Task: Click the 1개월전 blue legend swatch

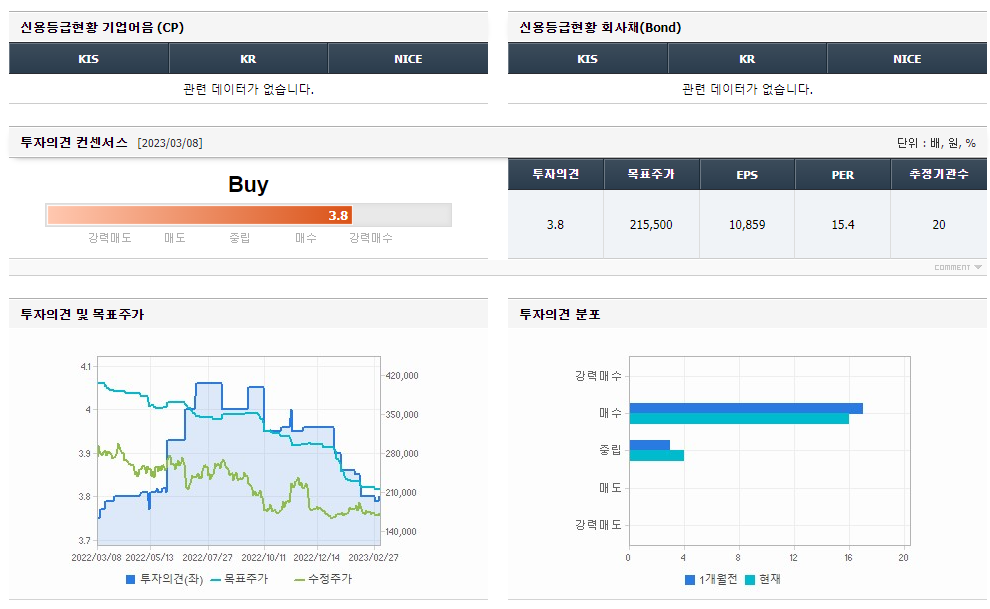Action: 690,579
